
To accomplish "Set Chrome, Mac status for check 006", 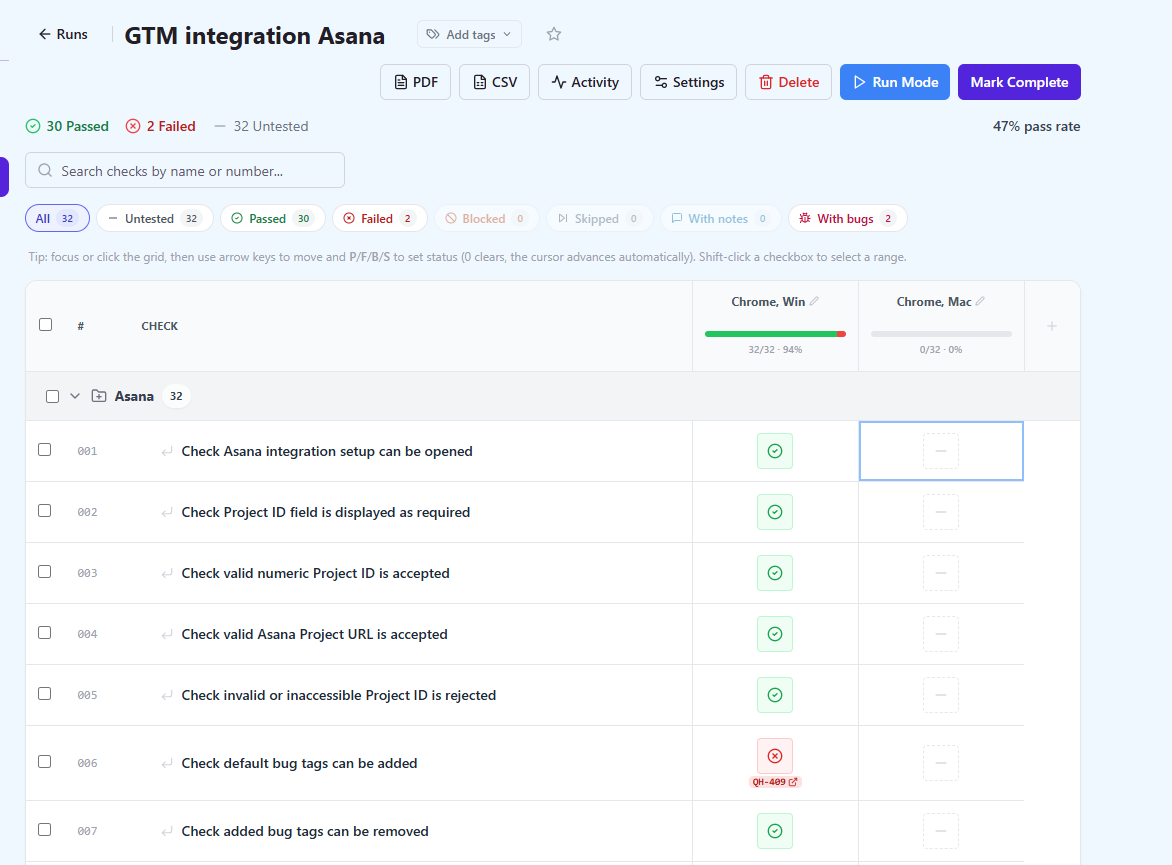I will 941,763.
